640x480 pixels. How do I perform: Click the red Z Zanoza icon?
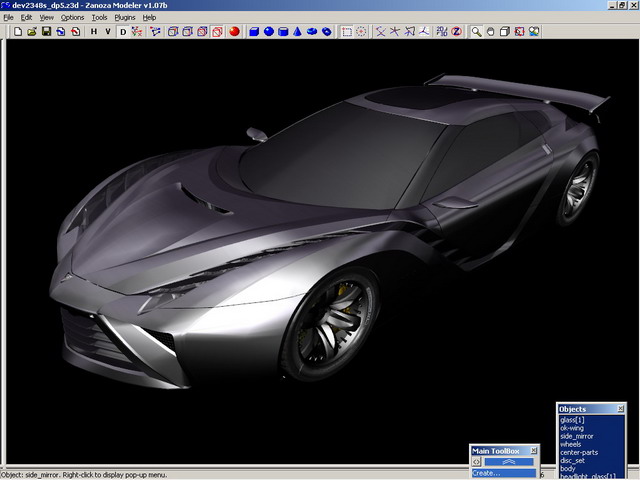click(456, 32)
